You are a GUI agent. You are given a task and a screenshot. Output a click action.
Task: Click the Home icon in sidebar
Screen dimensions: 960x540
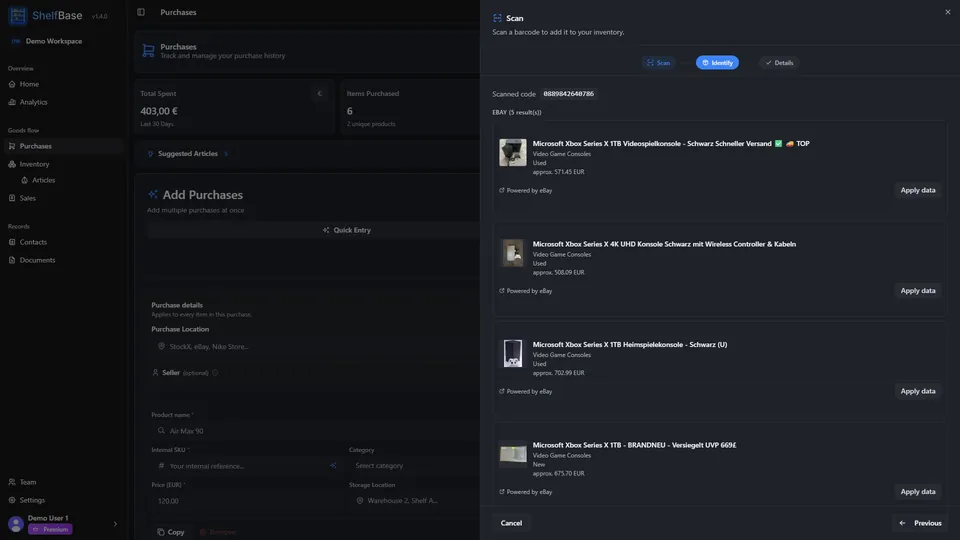12,84
